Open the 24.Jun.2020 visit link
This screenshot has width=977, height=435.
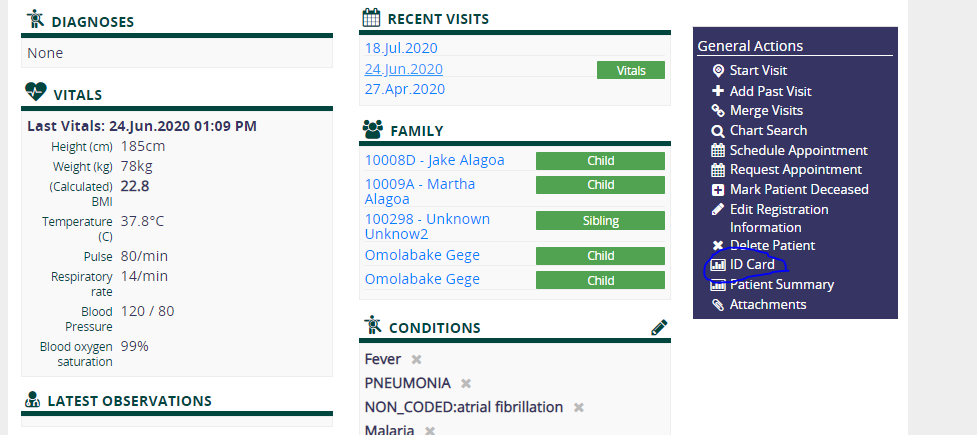404,69
